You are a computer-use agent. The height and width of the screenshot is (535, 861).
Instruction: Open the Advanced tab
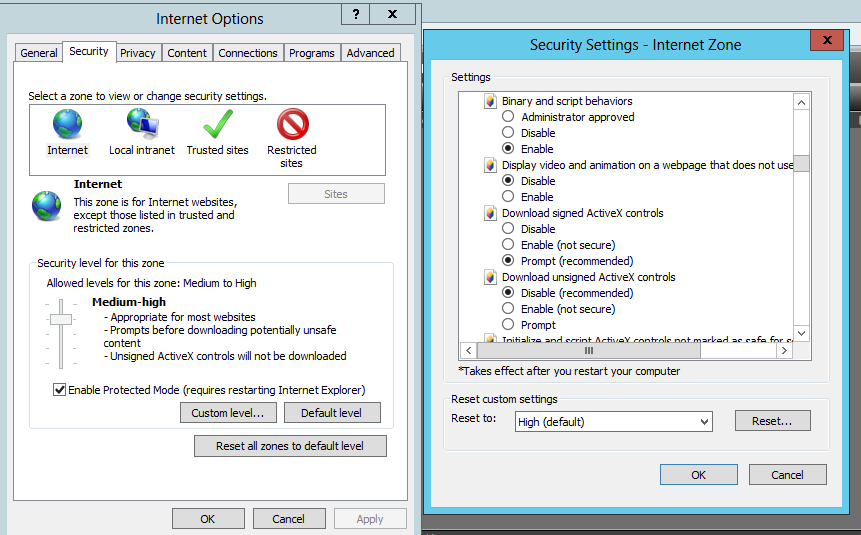click(x=370, y=53)
